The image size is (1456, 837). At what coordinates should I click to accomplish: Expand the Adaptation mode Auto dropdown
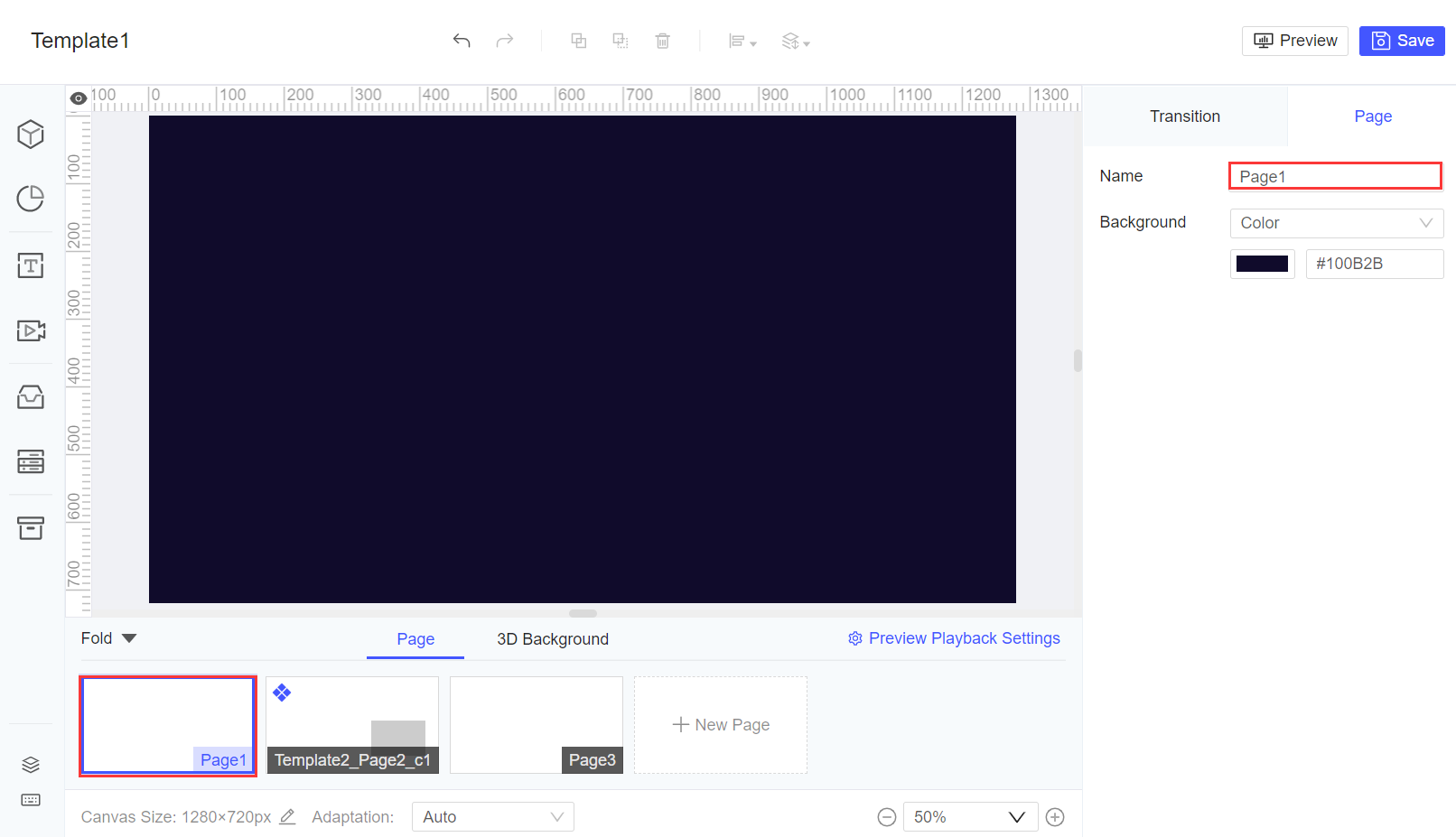click(x=492, y=816)
